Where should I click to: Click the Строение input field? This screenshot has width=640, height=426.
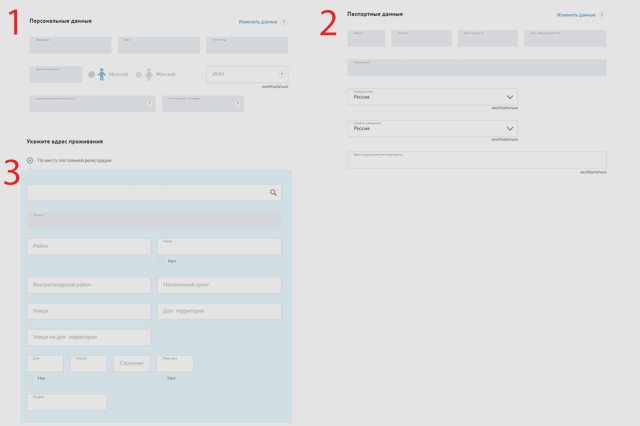click(x=131, y=363)
